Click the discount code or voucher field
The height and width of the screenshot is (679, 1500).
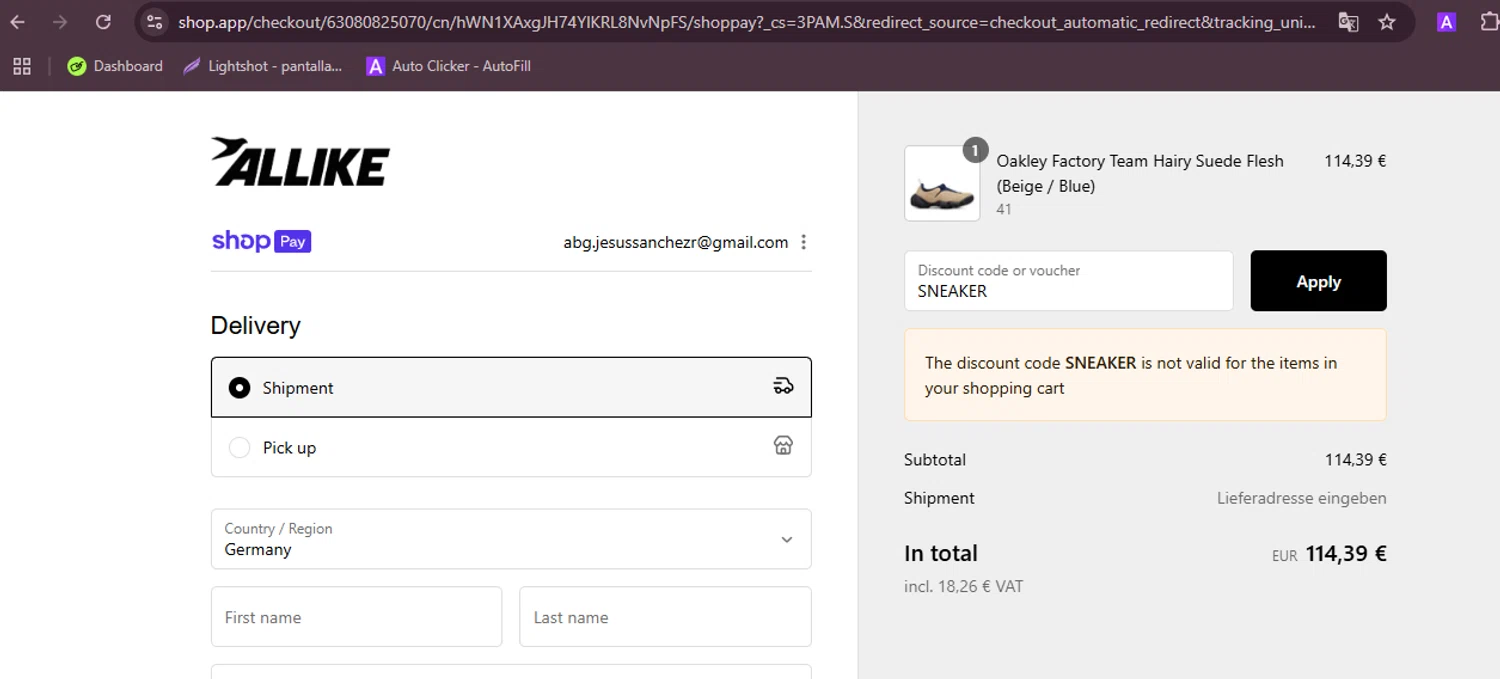click(1068, 281)
